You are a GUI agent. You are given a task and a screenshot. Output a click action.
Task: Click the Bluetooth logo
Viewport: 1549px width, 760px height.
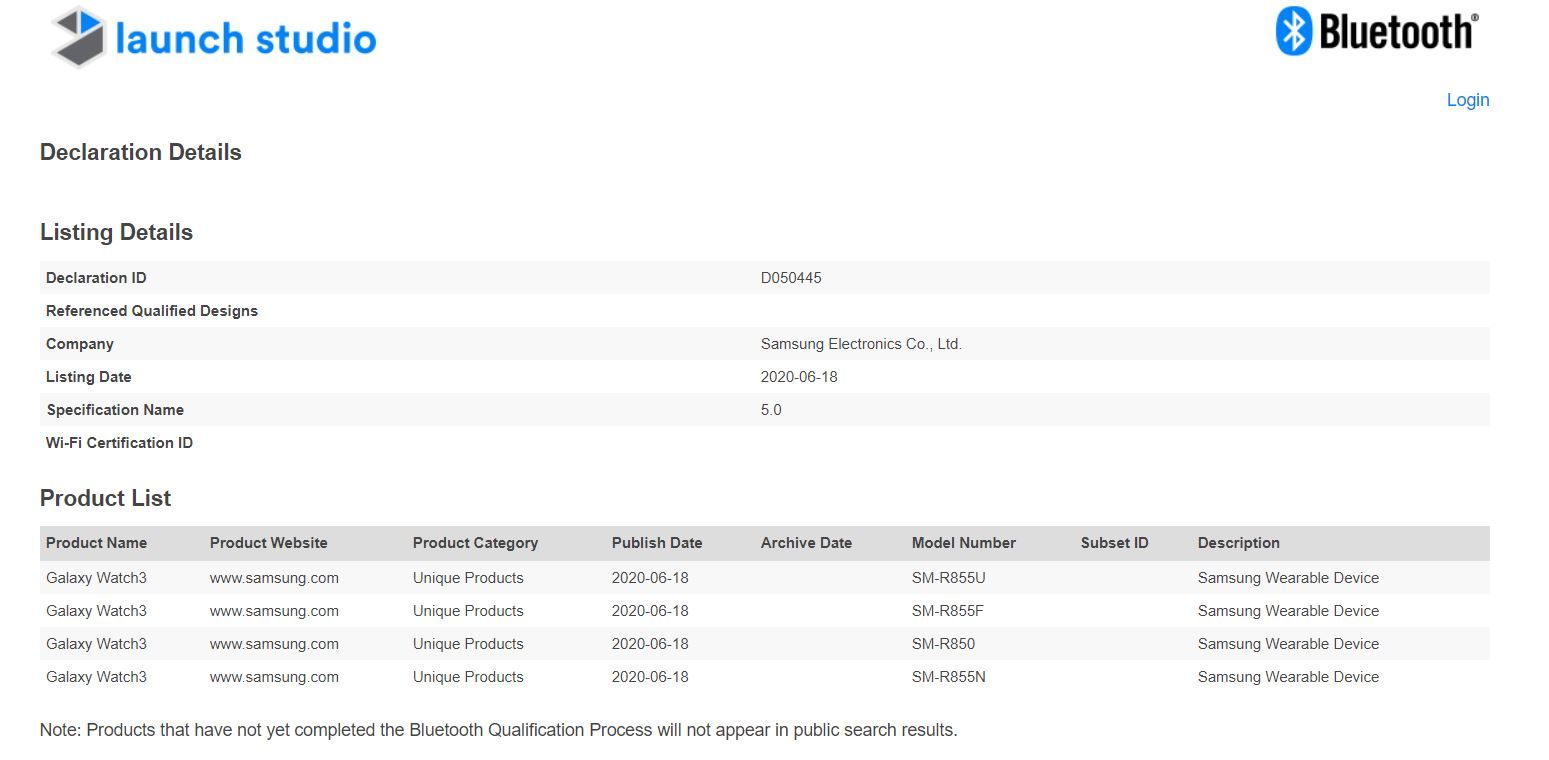pyautogui.click(x=1377, y=31)
